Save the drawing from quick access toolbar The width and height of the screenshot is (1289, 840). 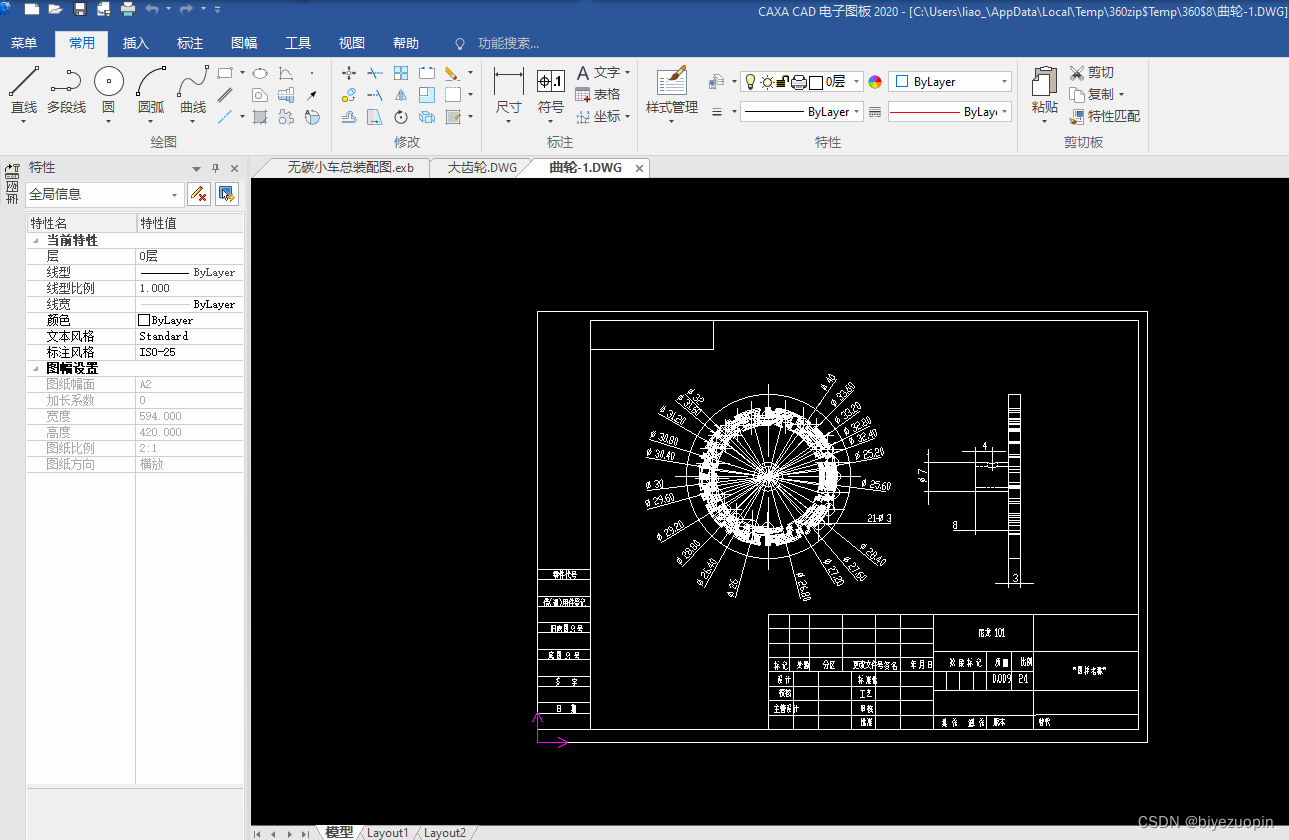(79, 9)
